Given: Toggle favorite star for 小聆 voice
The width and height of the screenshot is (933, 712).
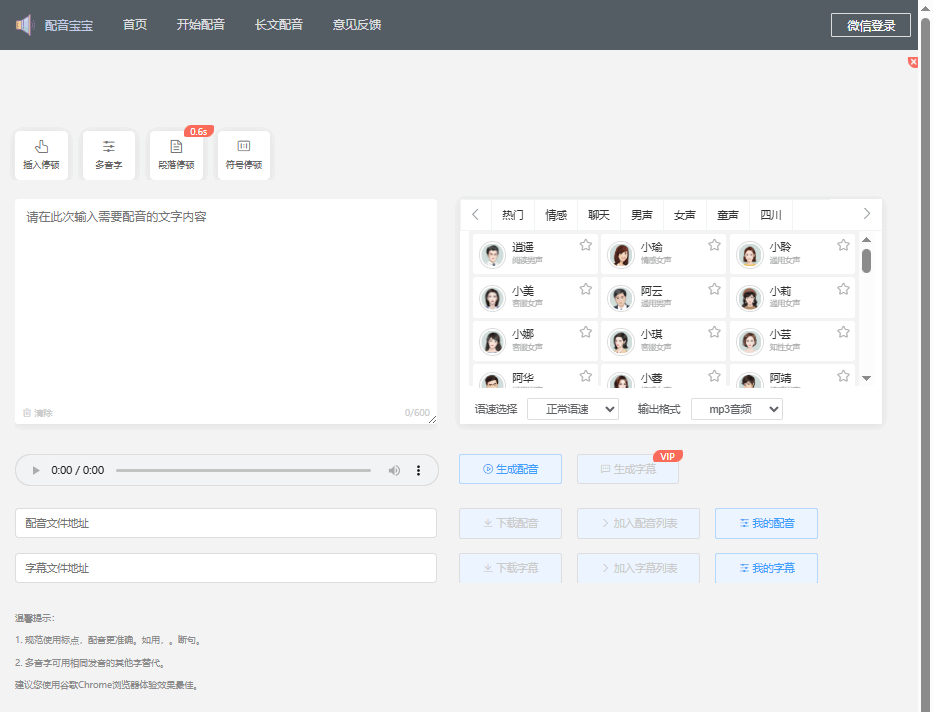Looking at the screenshot, I should [843, 245].
